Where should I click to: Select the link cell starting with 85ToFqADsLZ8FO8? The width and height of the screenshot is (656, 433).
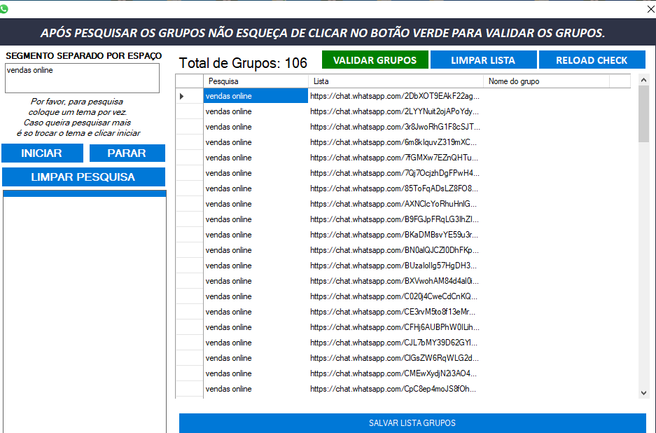395,188
